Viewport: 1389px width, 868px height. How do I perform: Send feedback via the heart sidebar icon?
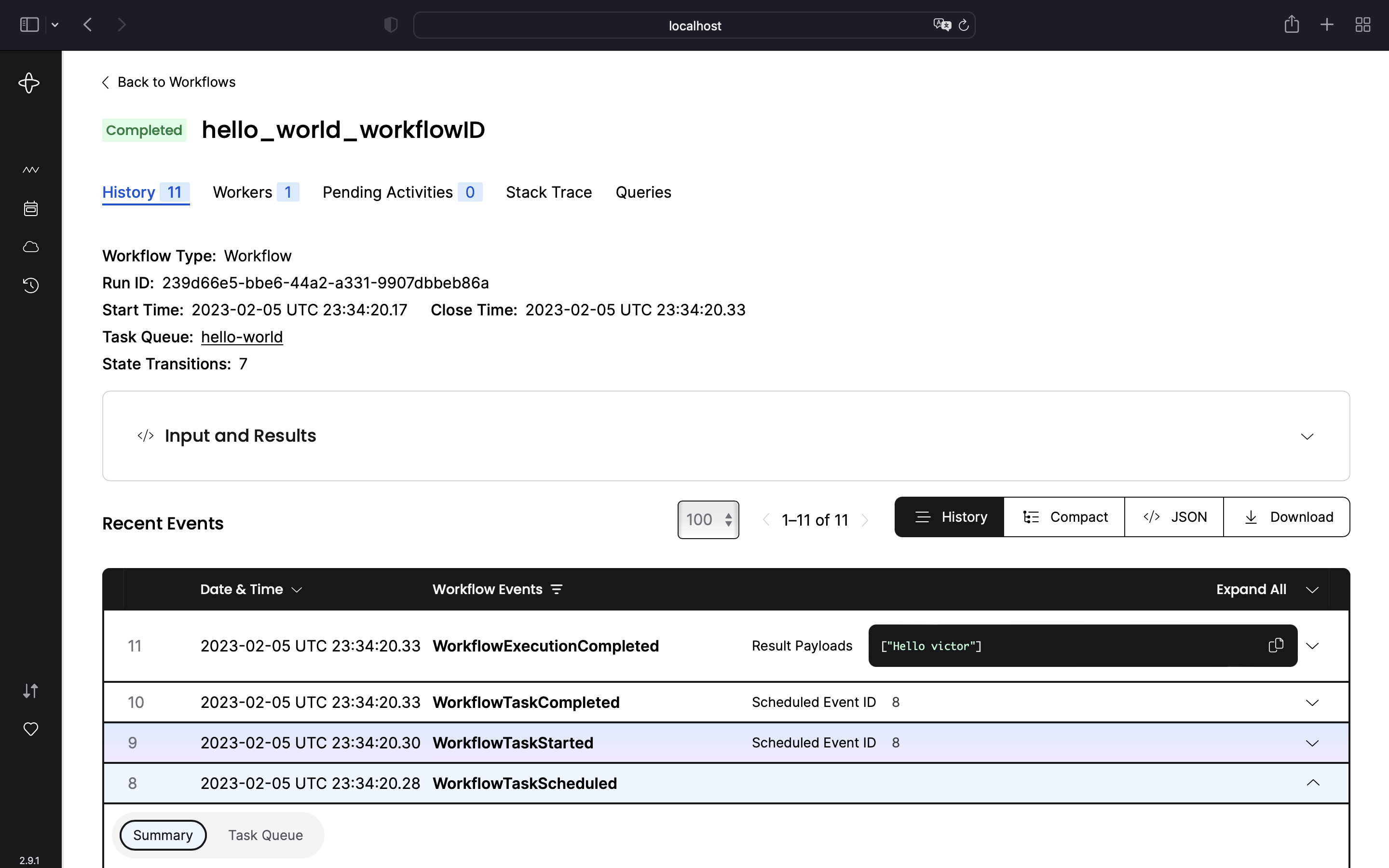click(x=30, y=729)
